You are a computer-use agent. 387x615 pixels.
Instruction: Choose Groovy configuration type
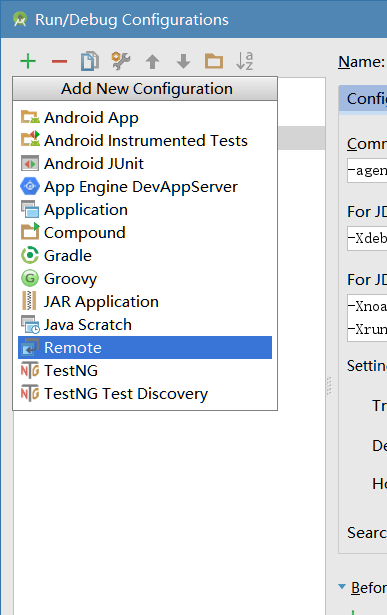coord(145,278)
